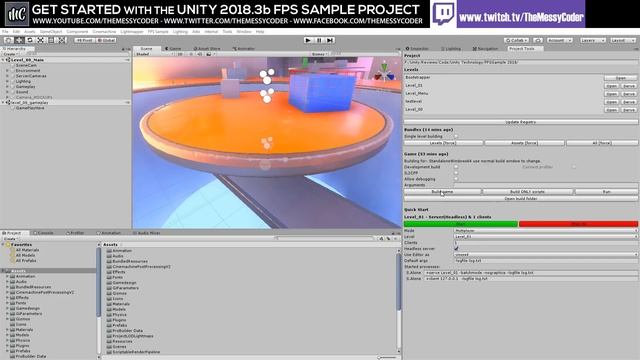Click the red Stop All button
Screen dimensions: 640x360
(578, 224)
